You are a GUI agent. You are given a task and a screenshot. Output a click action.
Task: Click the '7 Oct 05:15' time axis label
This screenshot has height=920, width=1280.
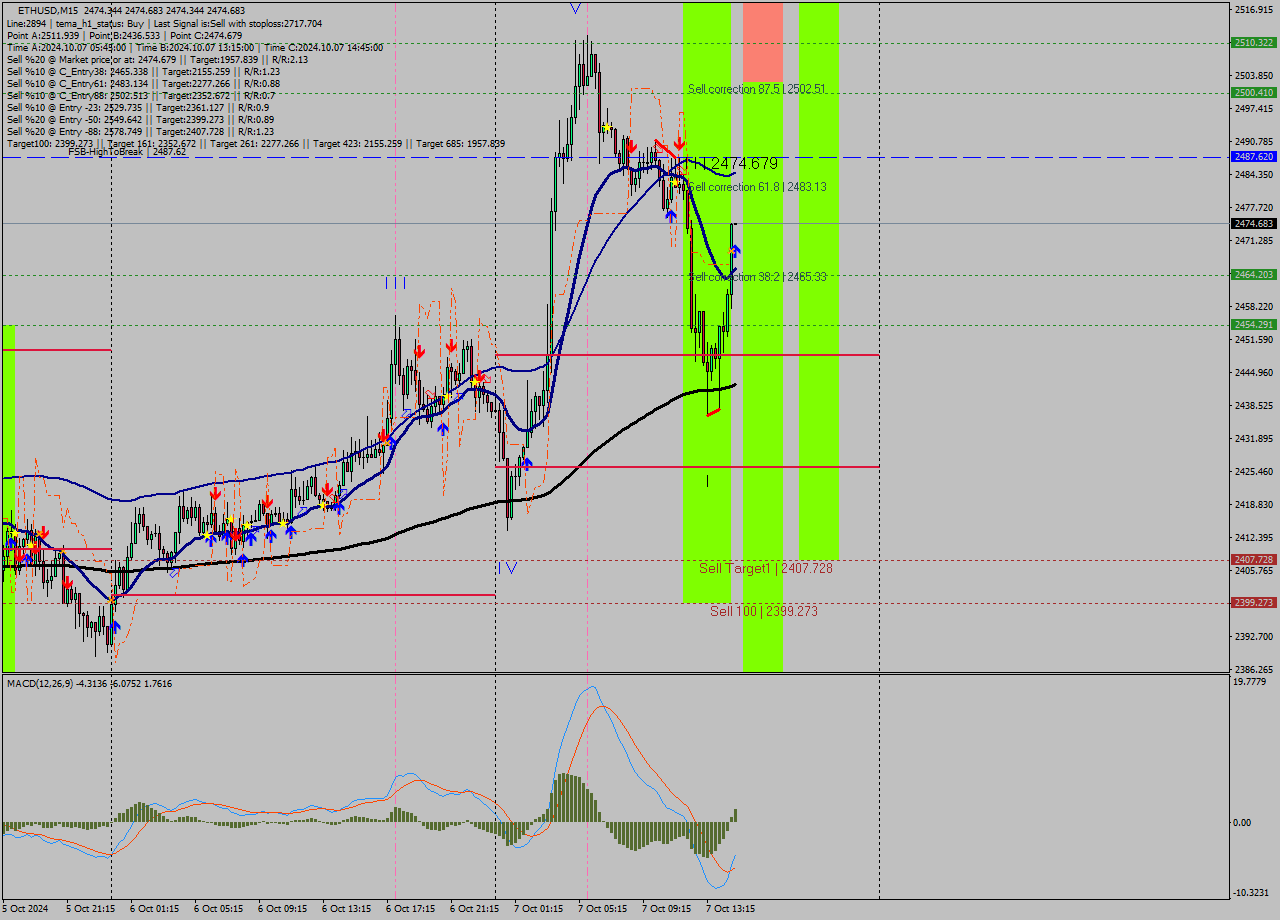click(x=602, y=909)
